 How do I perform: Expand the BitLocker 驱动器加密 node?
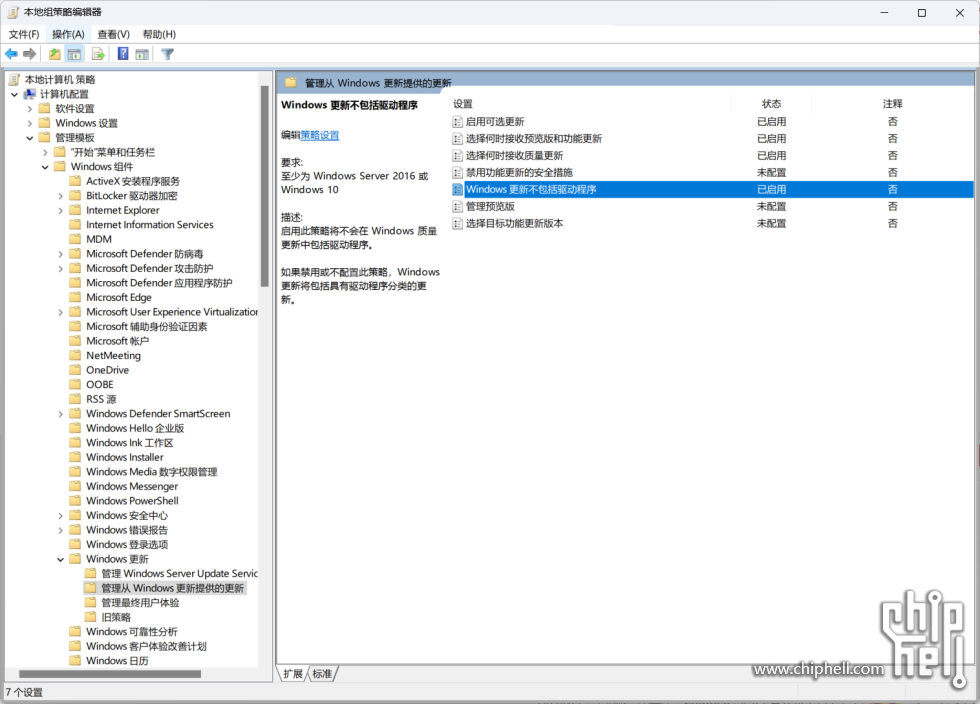point(61,196)
